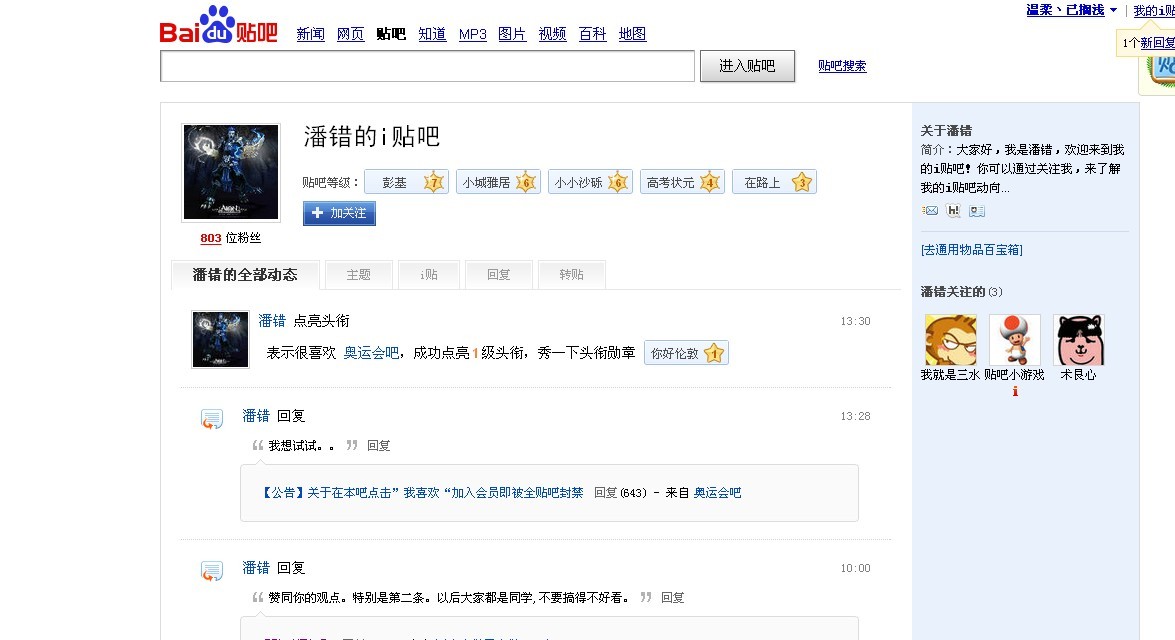Click the mail envelope icon under 关于潘错
Viewport: 1175px width, 640px height.
[x=930, y=211]
